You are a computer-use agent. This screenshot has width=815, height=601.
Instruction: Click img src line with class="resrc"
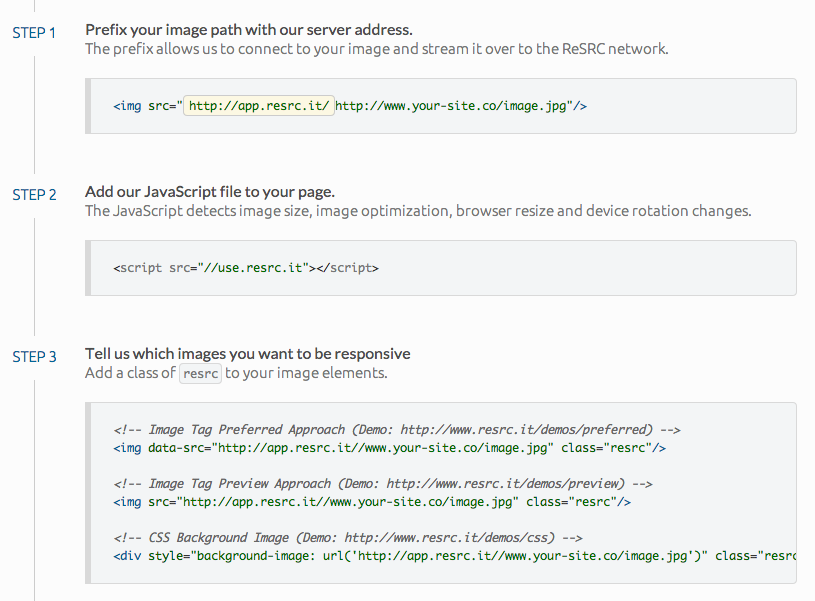372,502
